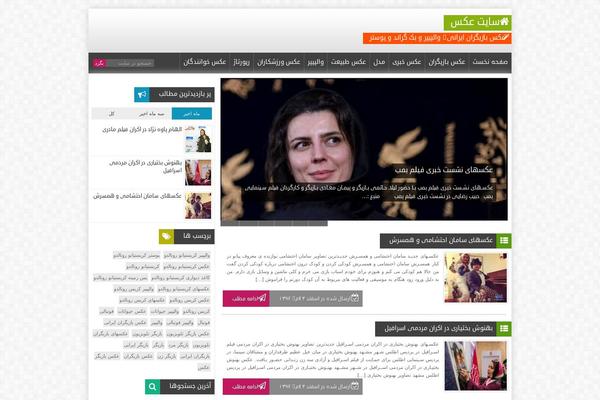Open the مدل menu item
600x400 pixels.
[379, 62]
